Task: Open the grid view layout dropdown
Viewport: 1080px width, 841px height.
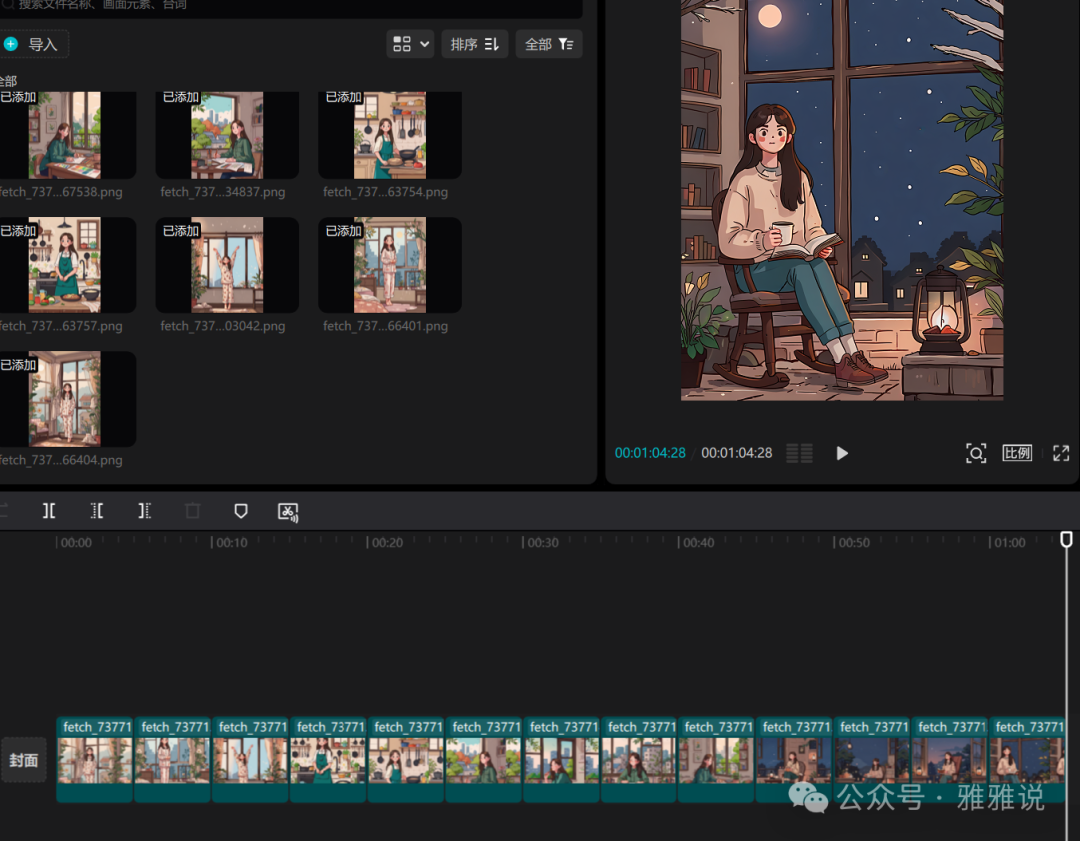Action: (411, 44)
